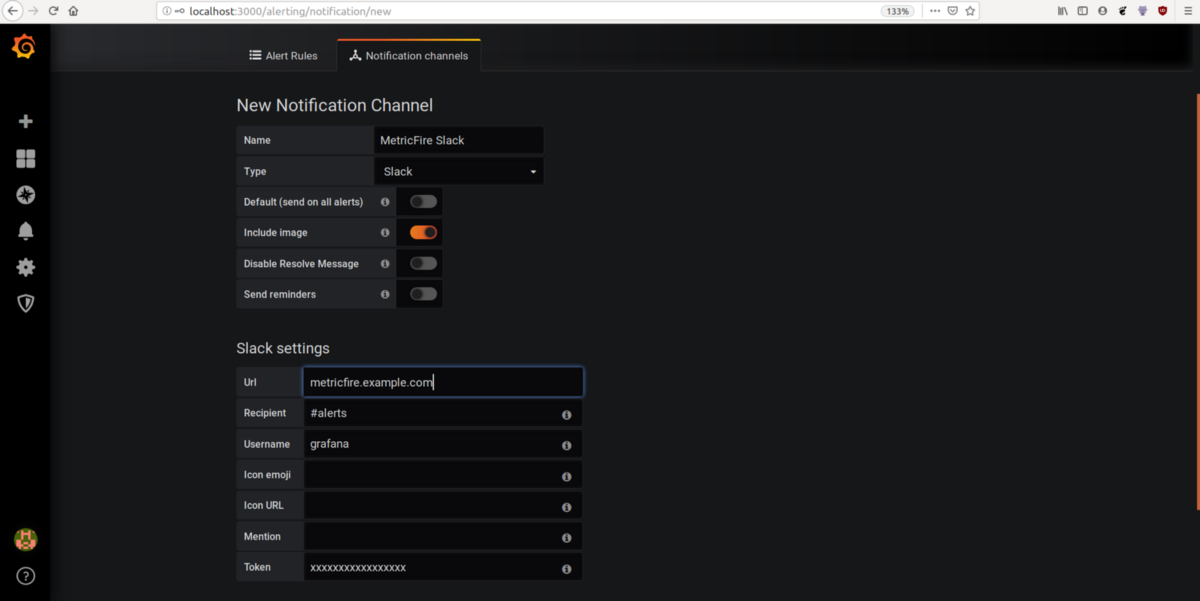The width and height of the screenshot is (1200, 601).
Task: Open the Help question mark icon
Action: pyautogui.click(x=26, y=576)
